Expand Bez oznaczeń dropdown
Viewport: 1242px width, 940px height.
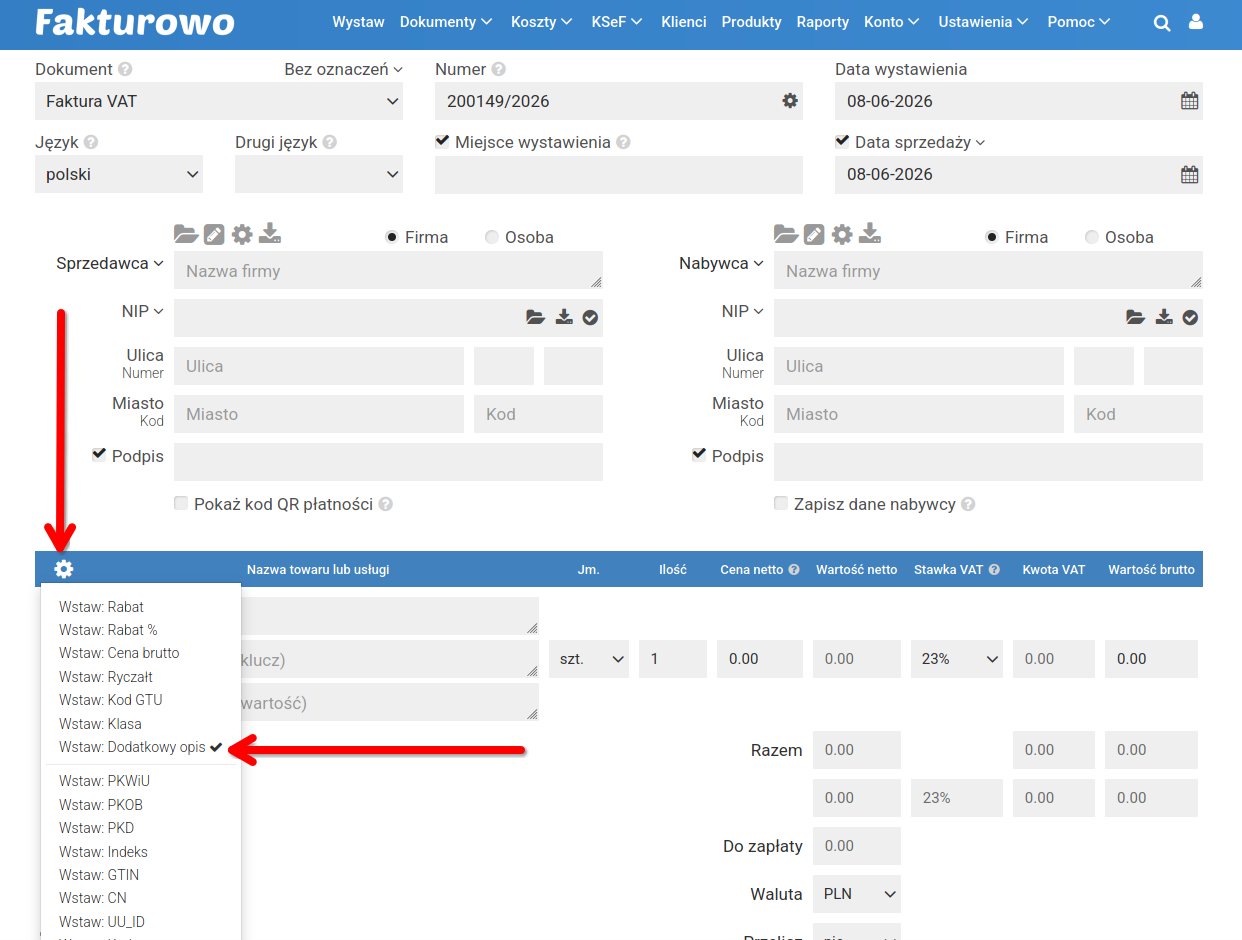click(x=343, y=70)
